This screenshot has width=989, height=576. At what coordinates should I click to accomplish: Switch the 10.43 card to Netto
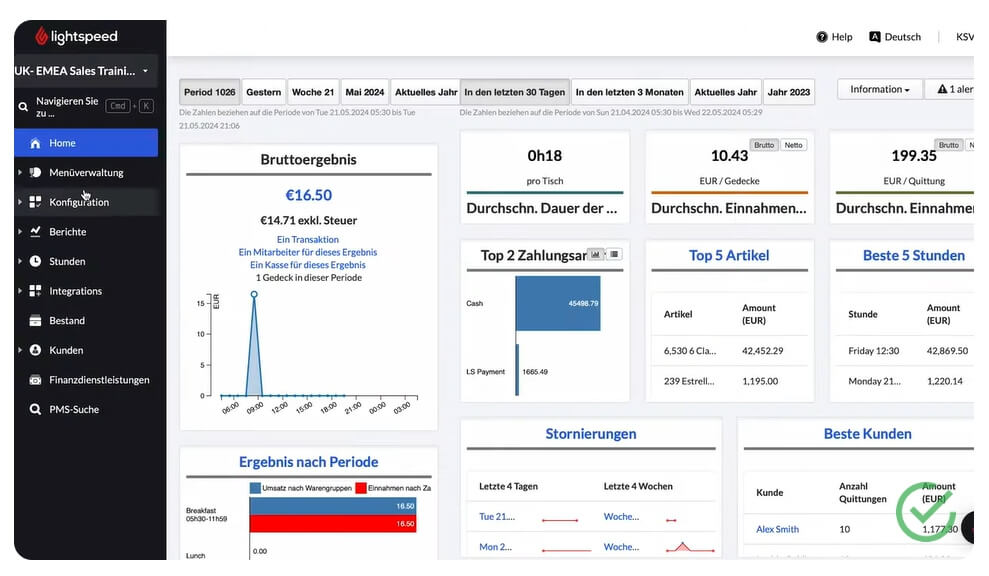pyautogui.click(x=793, y=145)
